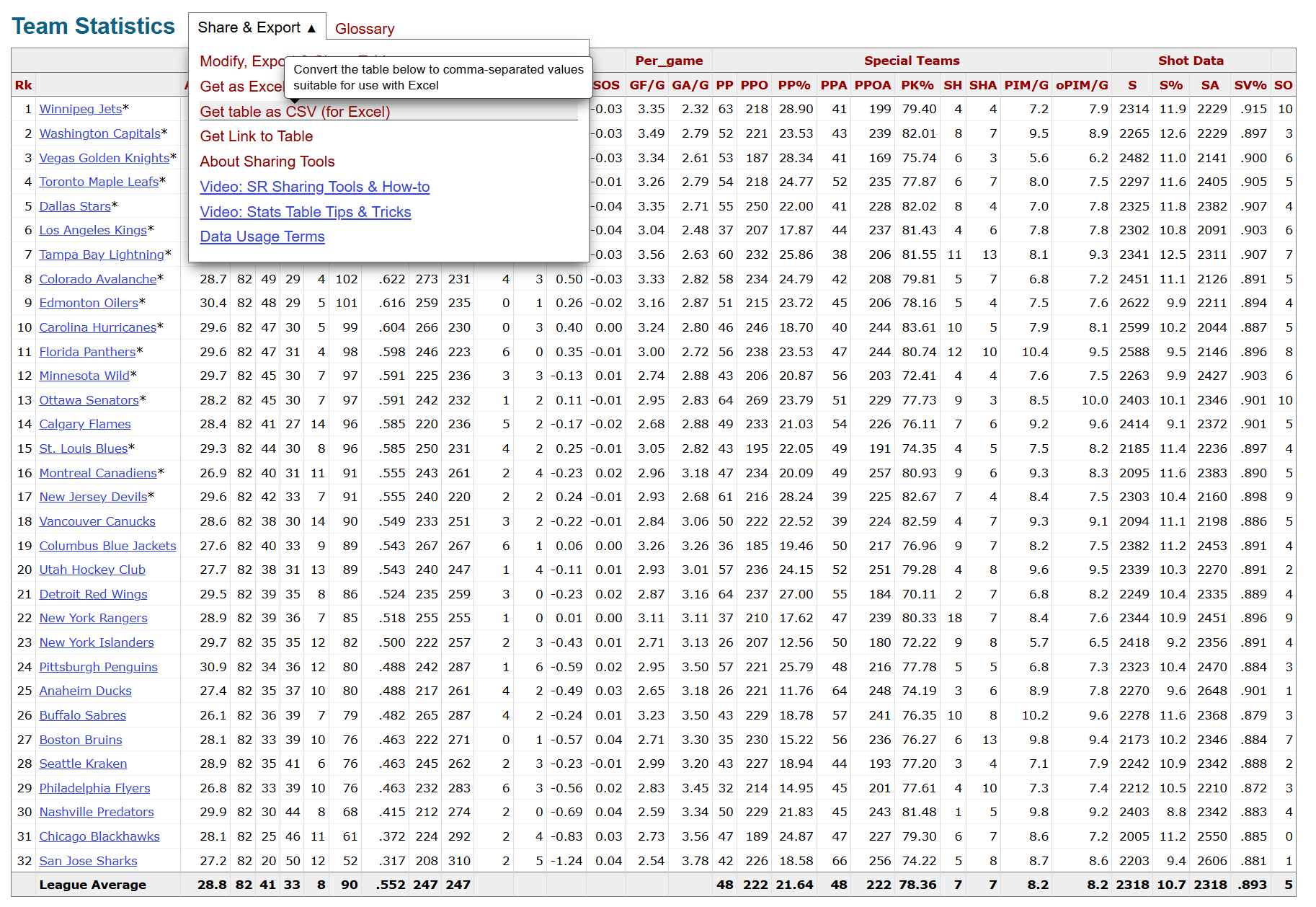Choose Get table as CSV (for Excel)
The width and height of the screenshot is (1316, 907).
295,112
